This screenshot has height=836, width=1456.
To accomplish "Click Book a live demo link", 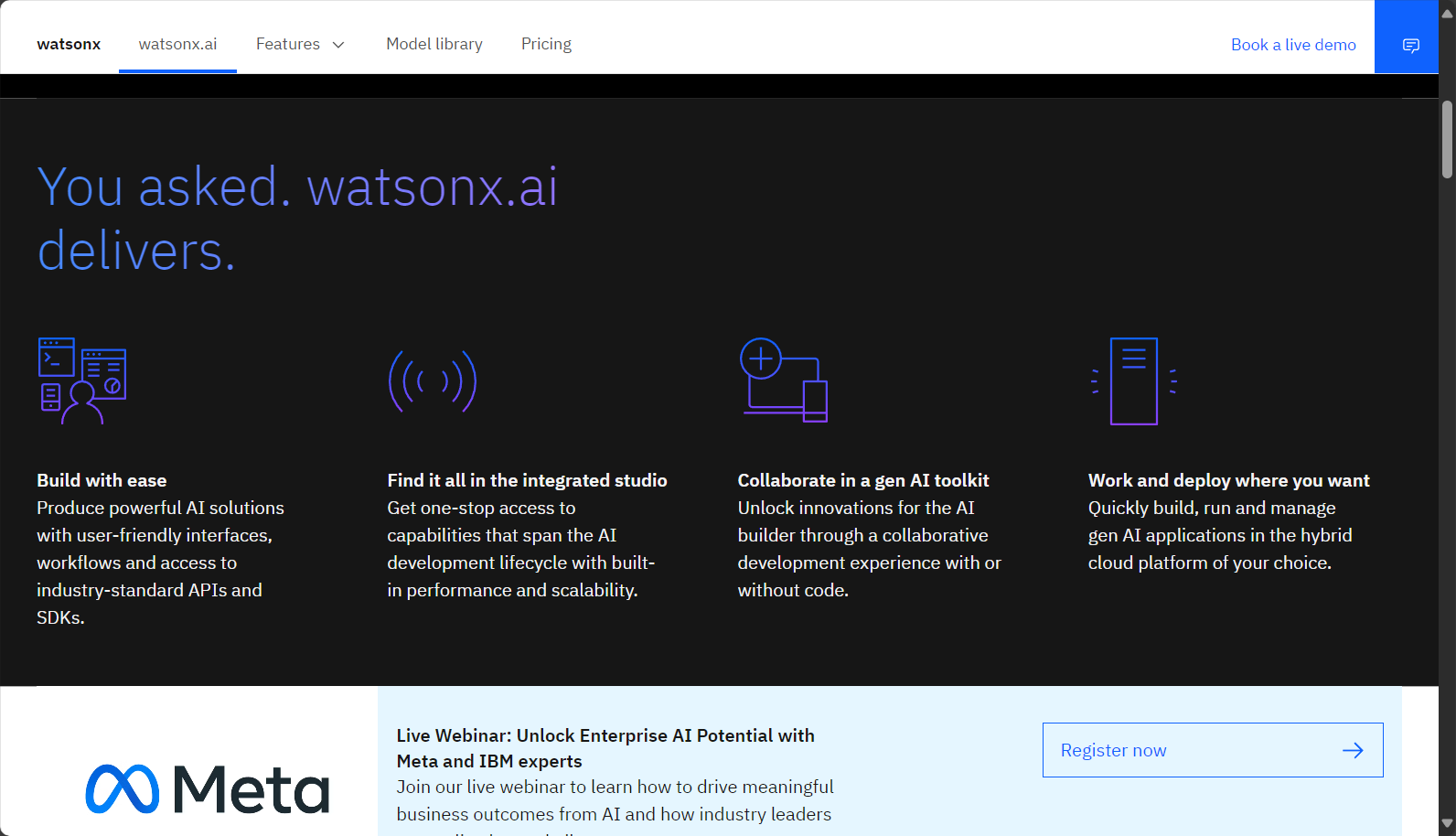I will point(1293,45).
